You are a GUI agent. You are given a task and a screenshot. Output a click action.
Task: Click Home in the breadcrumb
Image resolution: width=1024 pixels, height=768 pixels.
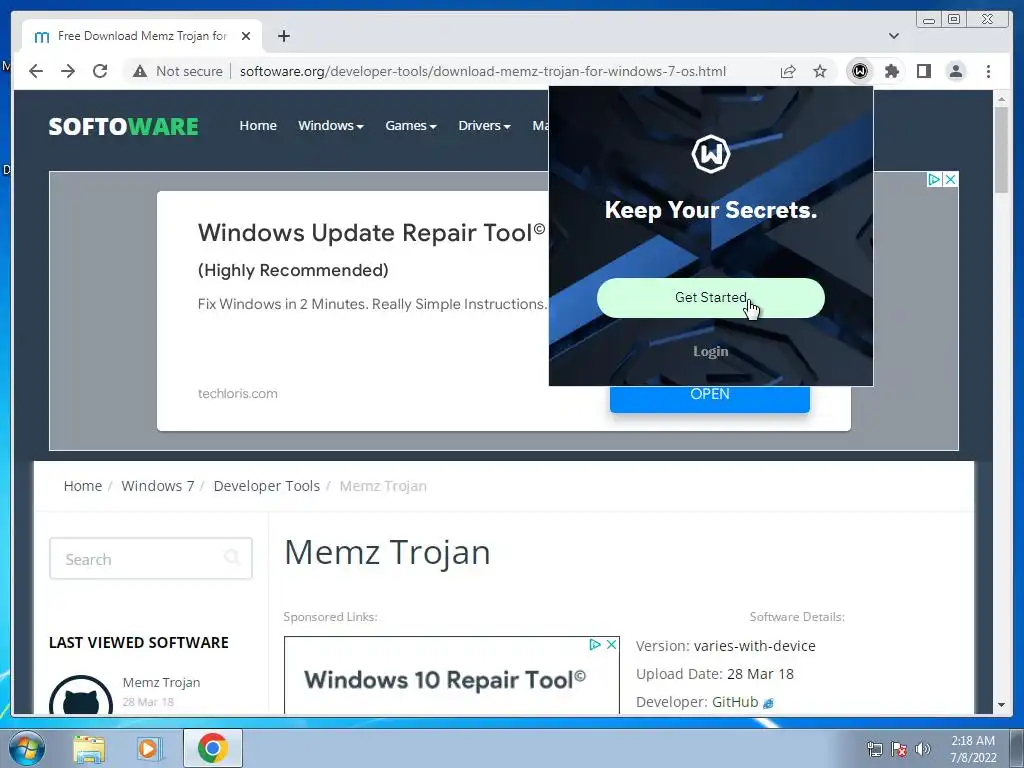pos(83,486)
